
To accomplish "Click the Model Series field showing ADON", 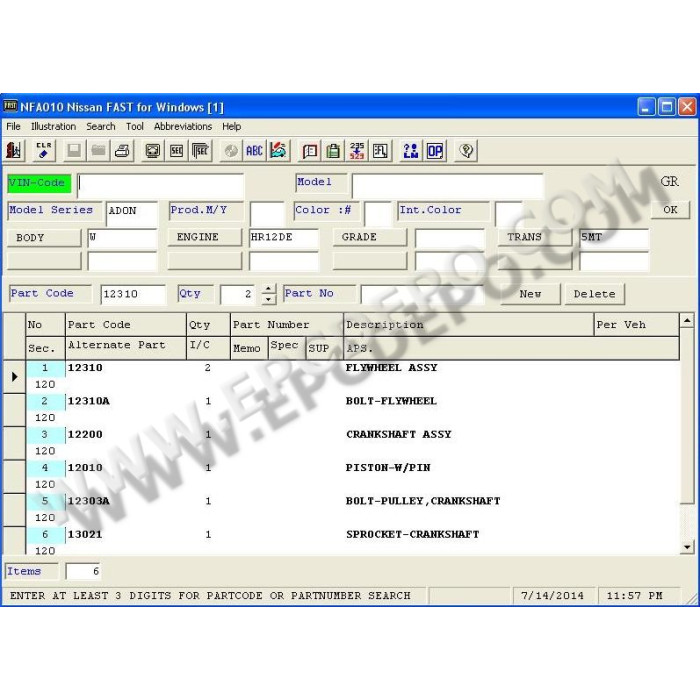I will (x=132, y=213).
